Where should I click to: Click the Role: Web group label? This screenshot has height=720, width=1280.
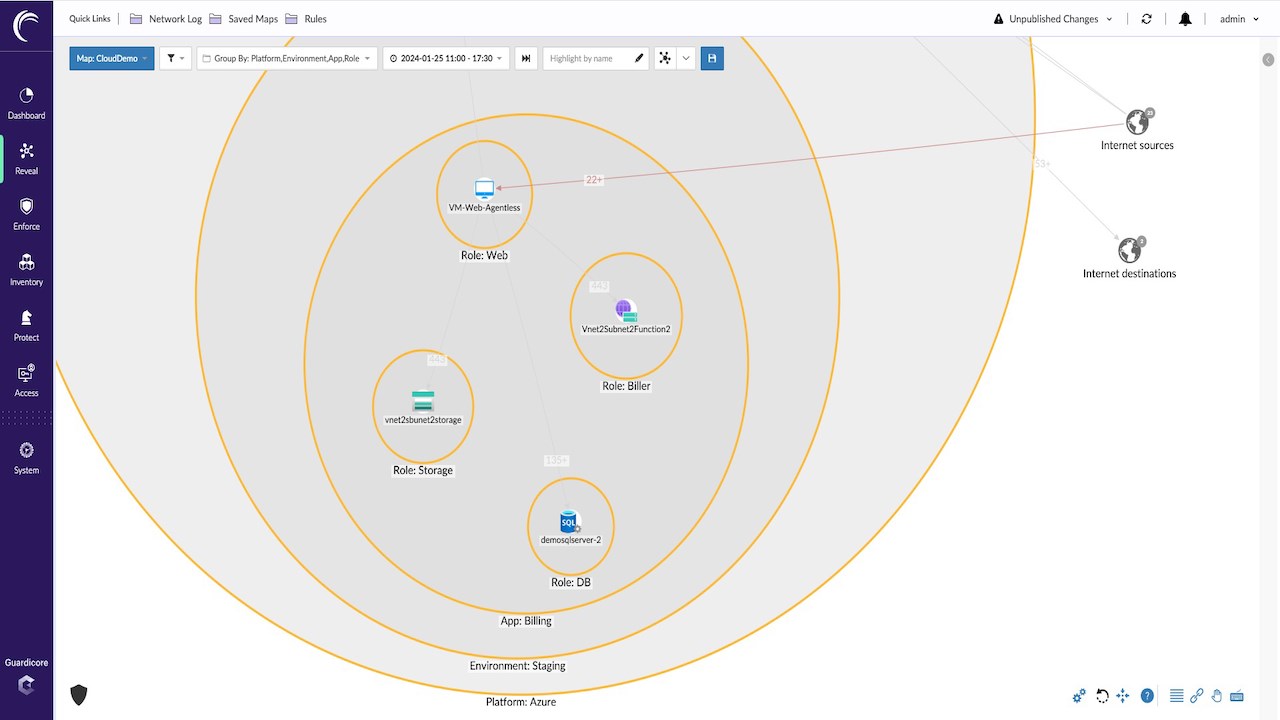[485, 255]
